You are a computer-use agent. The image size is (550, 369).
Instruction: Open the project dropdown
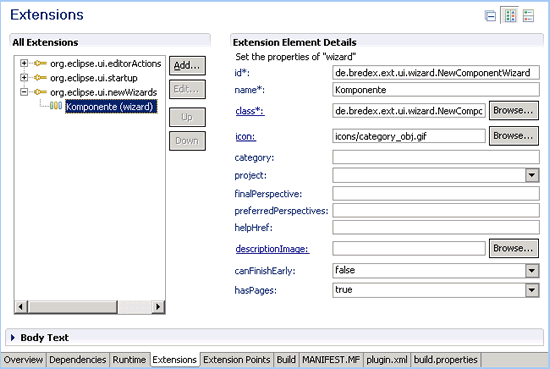pyautogui.click(x=532, y=175)
